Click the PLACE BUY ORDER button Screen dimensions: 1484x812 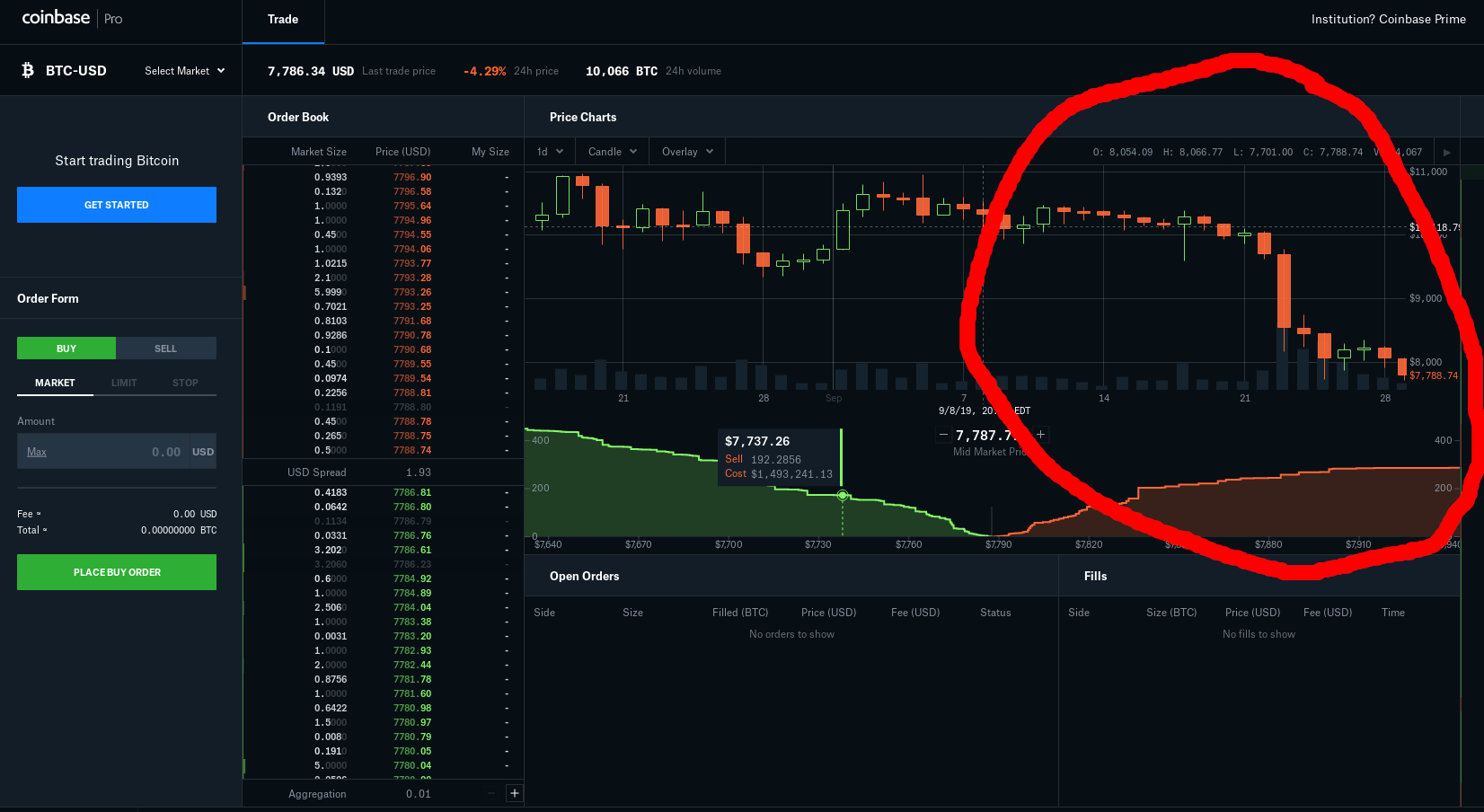point(117,572)
